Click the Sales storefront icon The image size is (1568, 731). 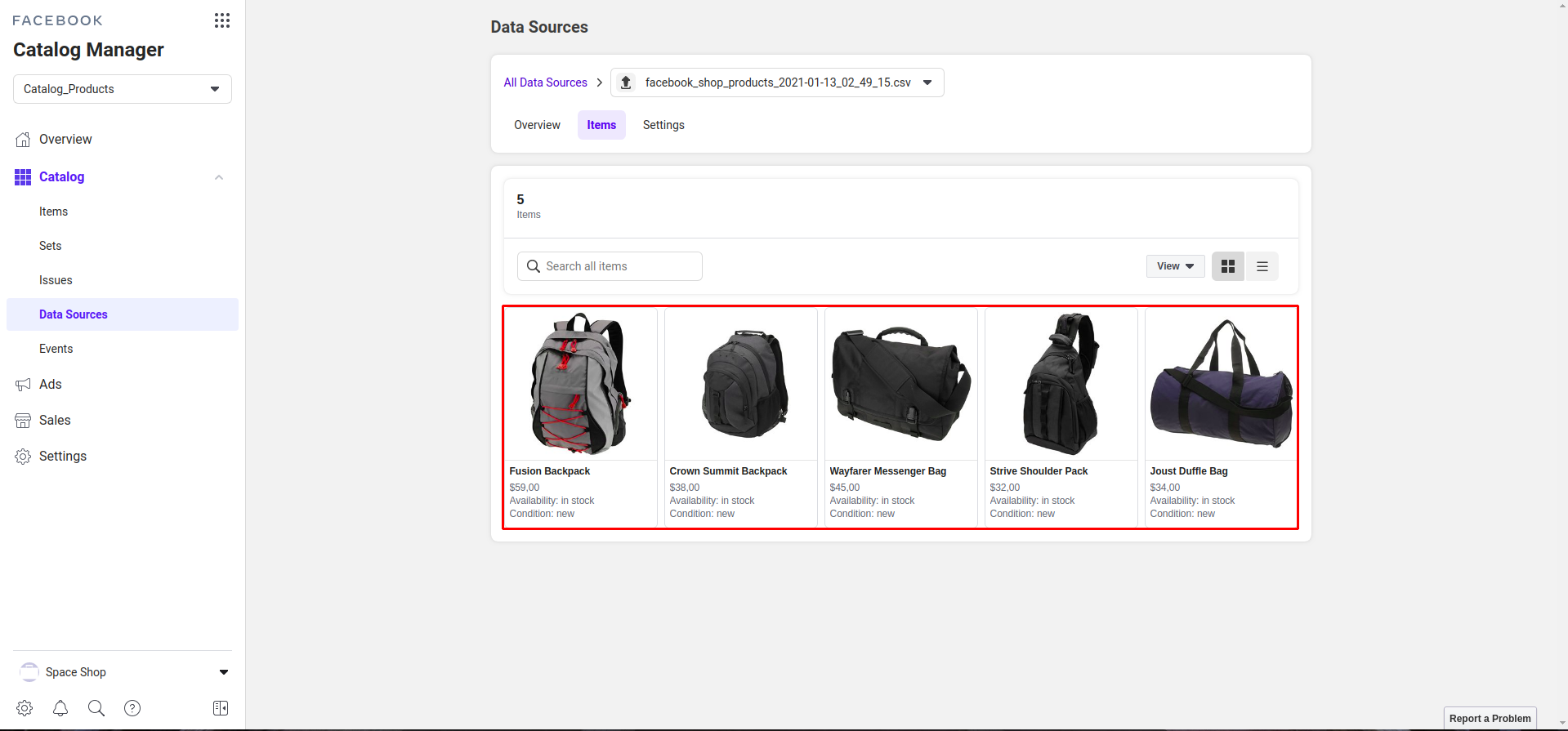pyautogui.click(x=23, y=421)
